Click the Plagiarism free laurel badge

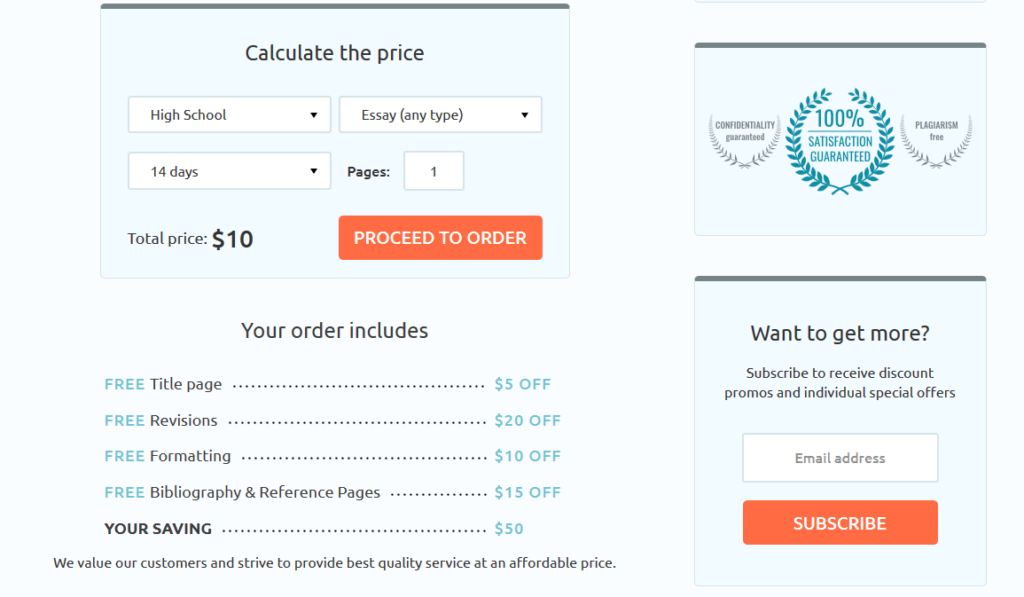tap(936, 141)
